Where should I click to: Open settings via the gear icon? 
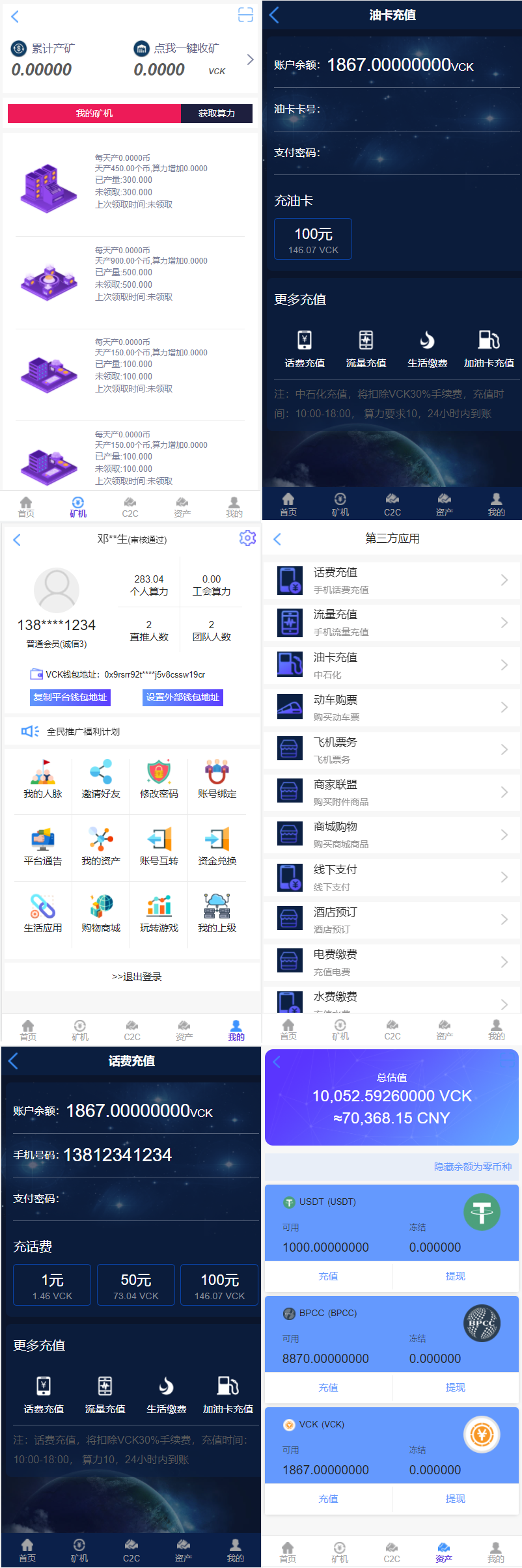point(247,538)
